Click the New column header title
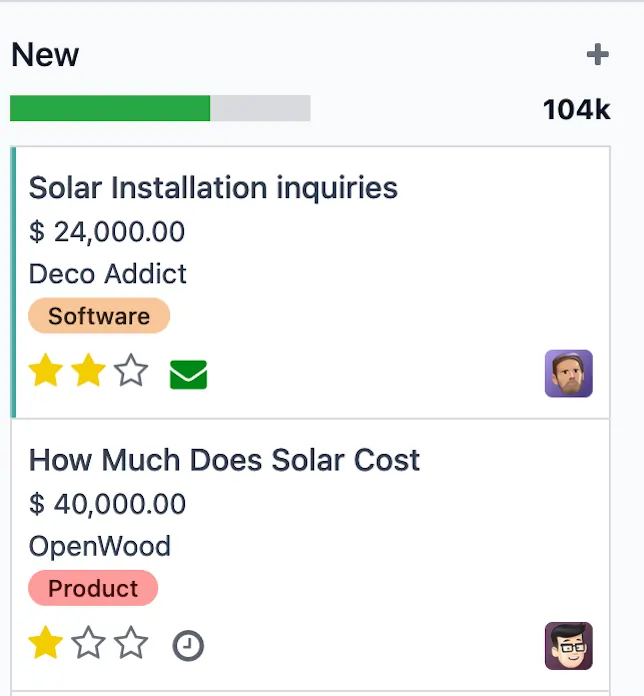Viewport: 644px width, 696px height. click(45, 55)
